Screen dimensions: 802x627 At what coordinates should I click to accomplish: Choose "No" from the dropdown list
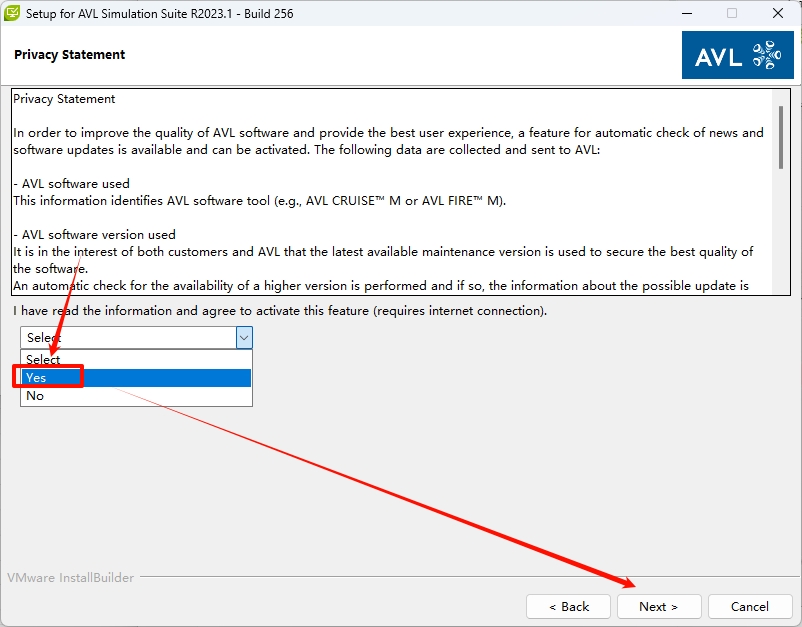136,395
